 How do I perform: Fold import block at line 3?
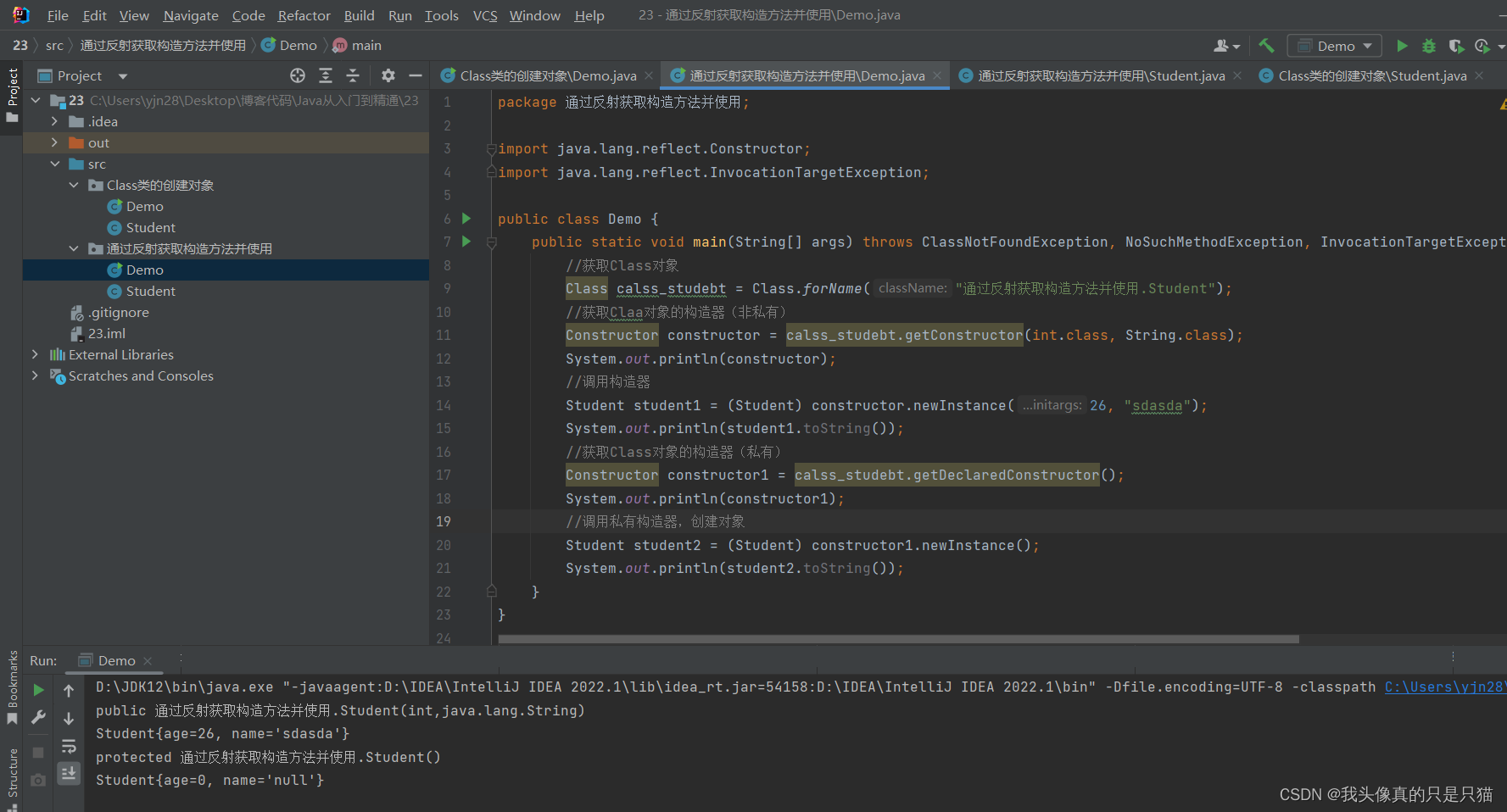coord(491,149)
